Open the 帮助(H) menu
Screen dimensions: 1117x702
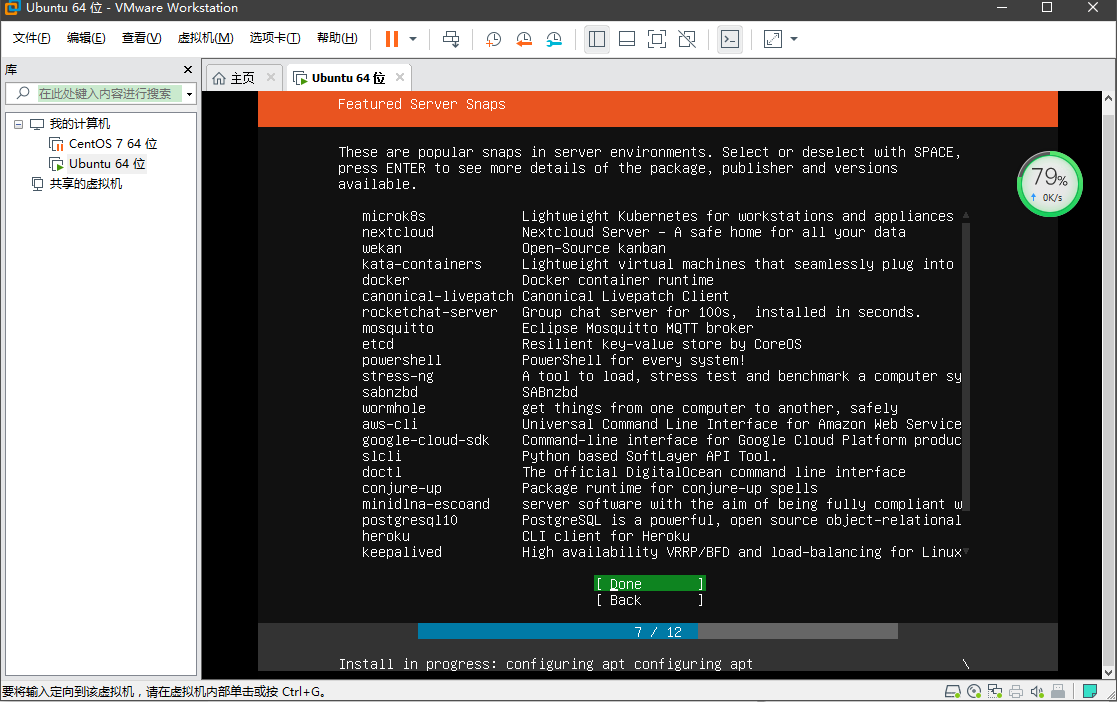coord(337,38)
